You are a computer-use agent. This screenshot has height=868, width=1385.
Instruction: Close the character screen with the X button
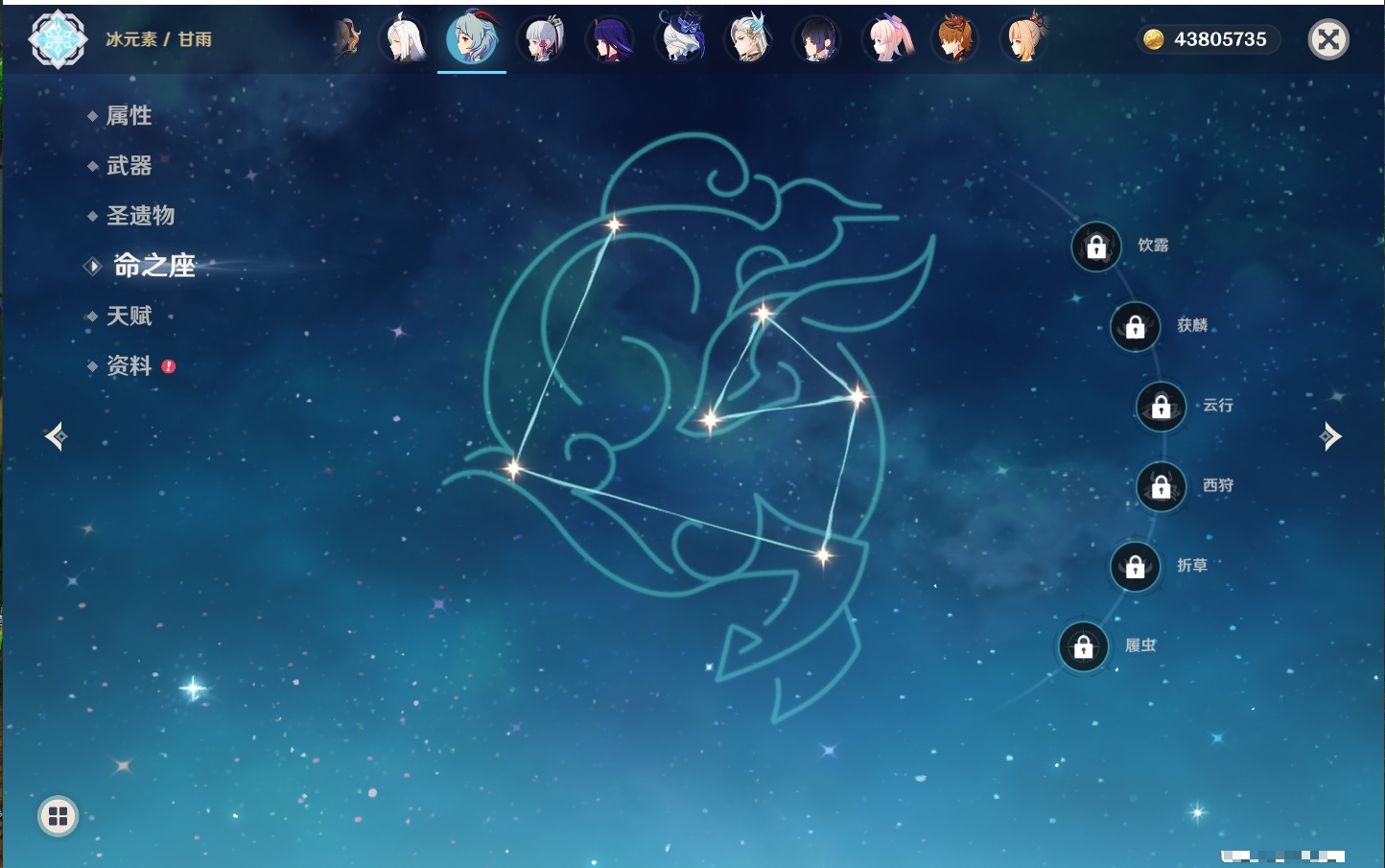tap(1328, 39)
